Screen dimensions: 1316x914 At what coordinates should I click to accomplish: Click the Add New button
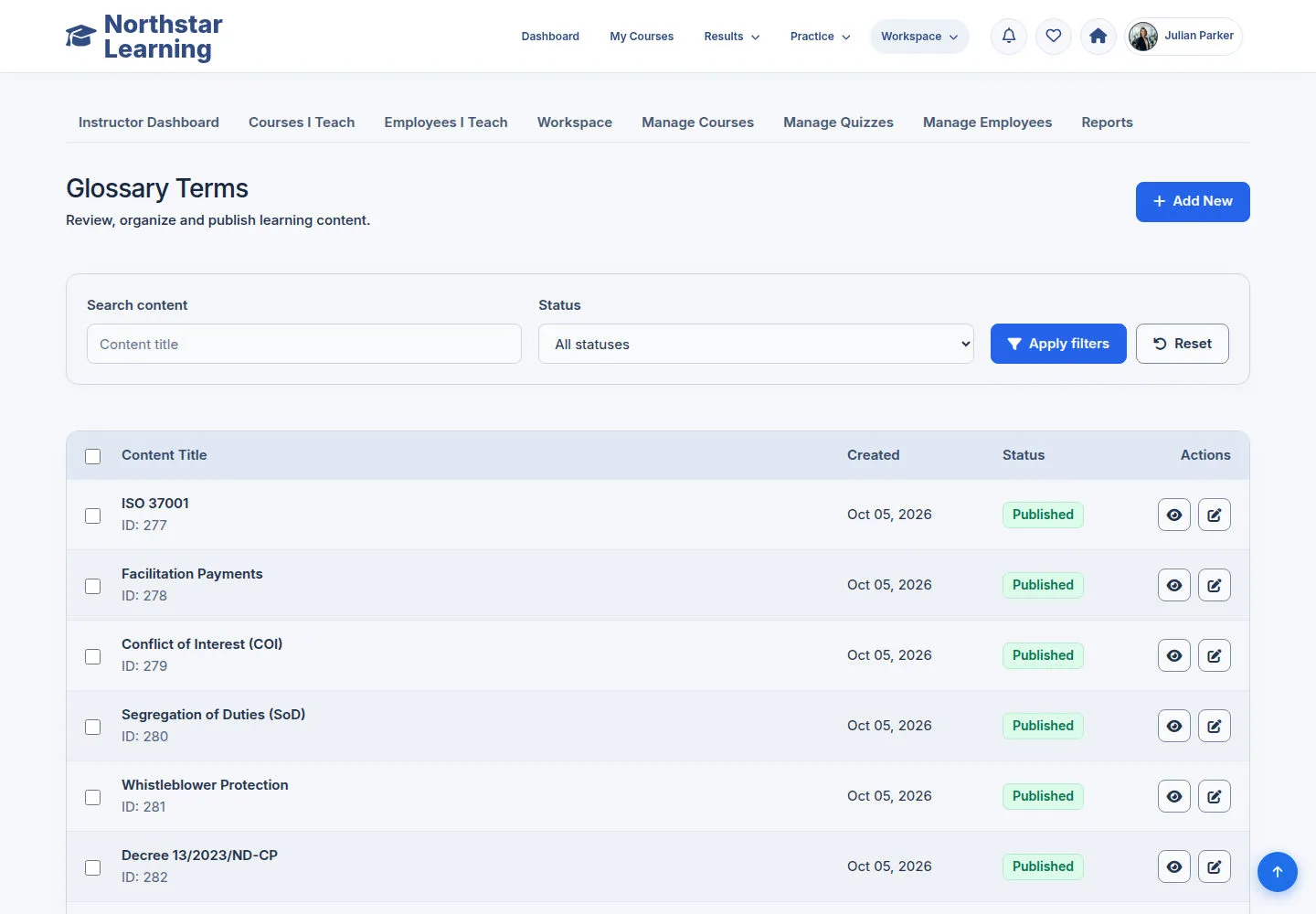1193,202
